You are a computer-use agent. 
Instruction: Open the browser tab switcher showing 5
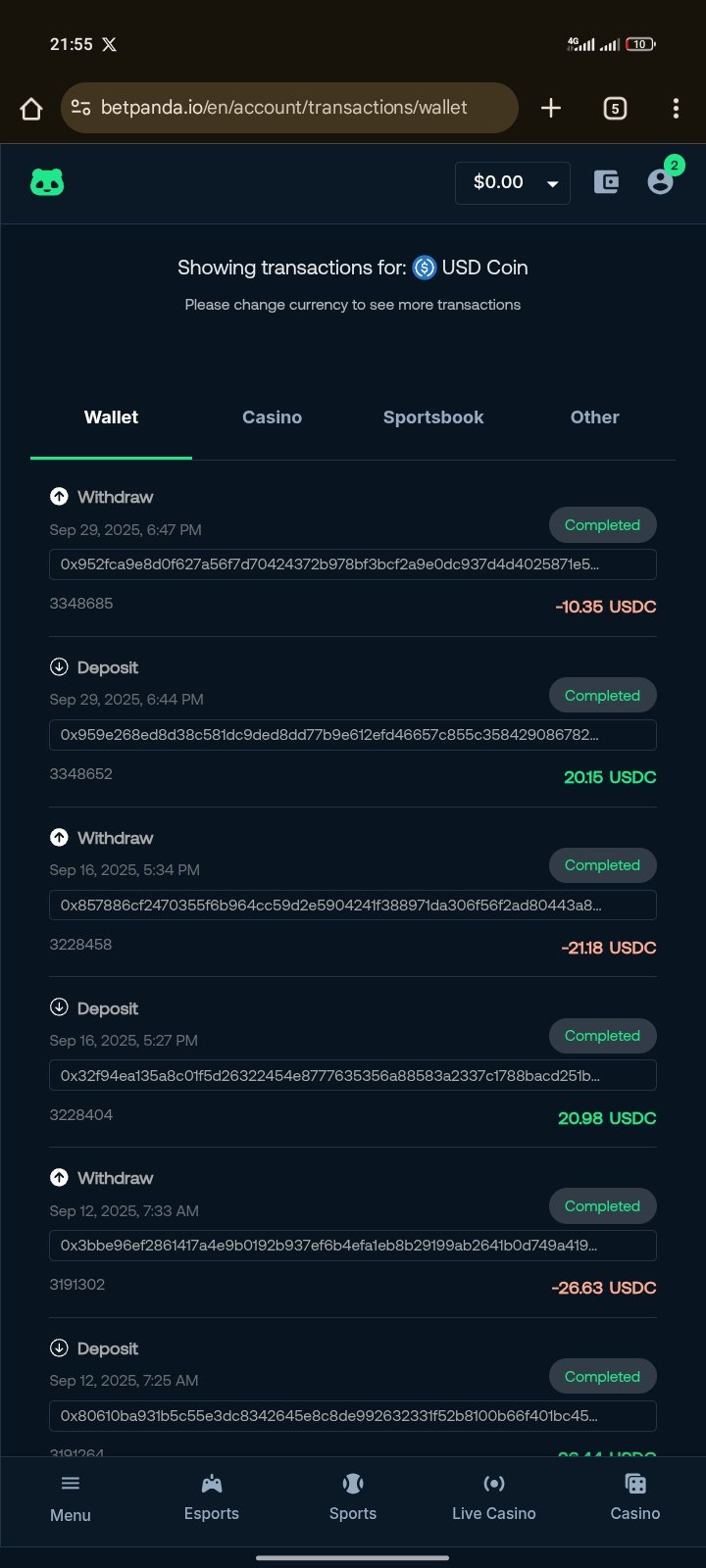point(615,108)
